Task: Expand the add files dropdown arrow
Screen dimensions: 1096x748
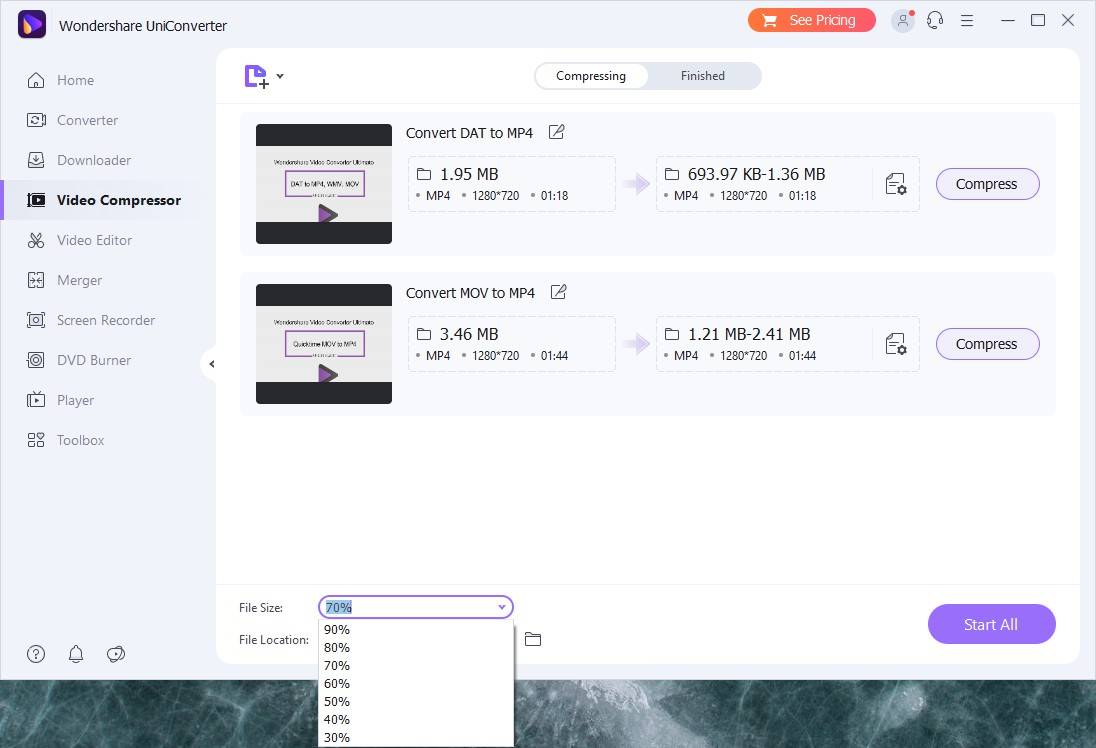Action: (280, 75)
